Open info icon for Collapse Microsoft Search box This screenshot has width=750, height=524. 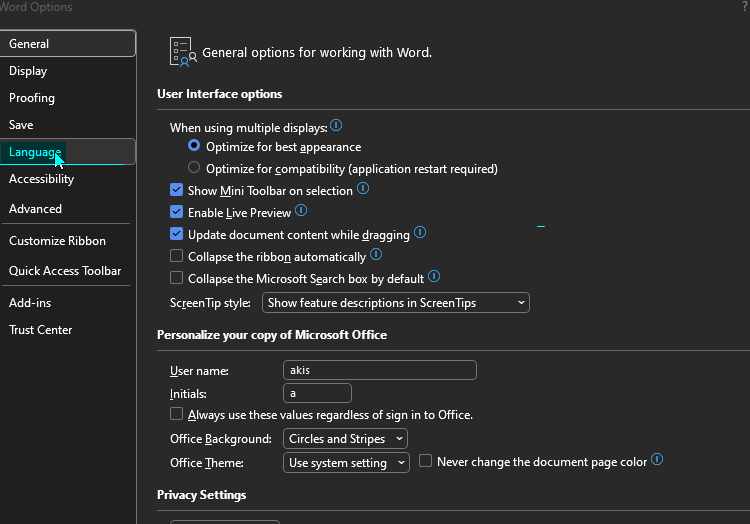(434, 276)
